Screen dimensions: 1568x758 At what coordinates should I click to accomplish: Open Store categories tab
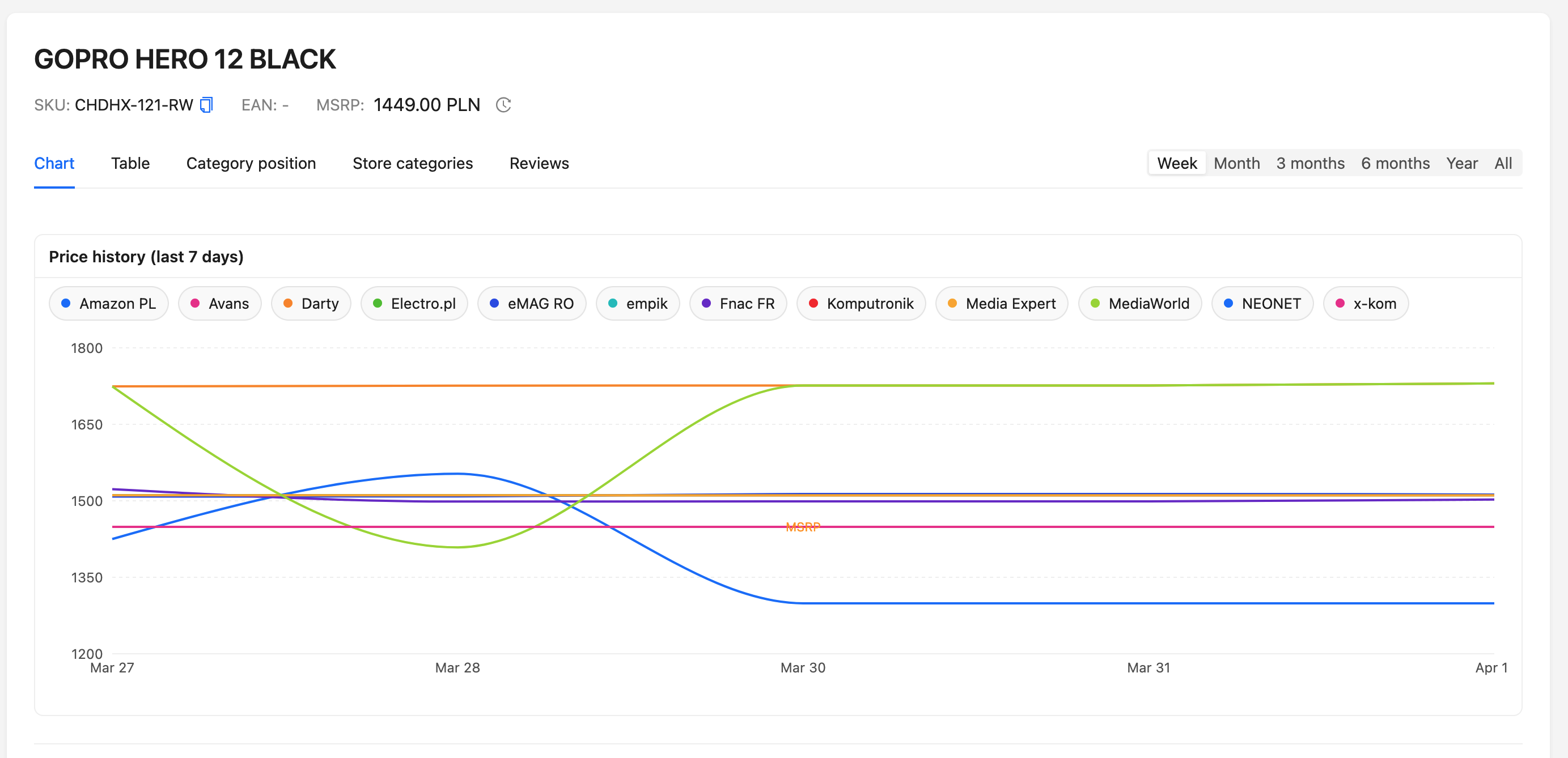[412, 164]
